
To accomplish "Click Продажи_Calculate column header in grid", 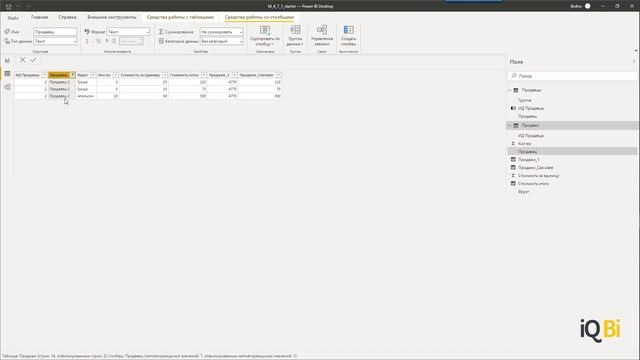I will pos(256,75).
